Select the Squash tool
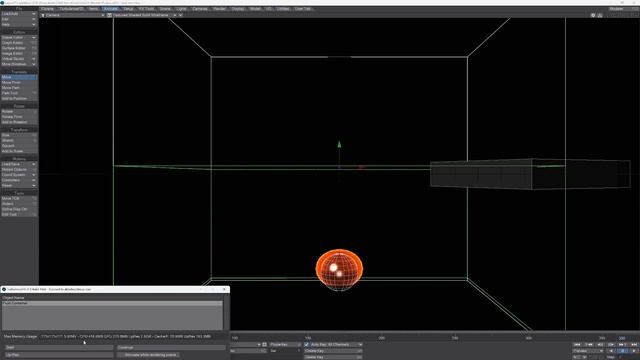The width and height of the screenshot is (640, 360). tap(19, 146)
